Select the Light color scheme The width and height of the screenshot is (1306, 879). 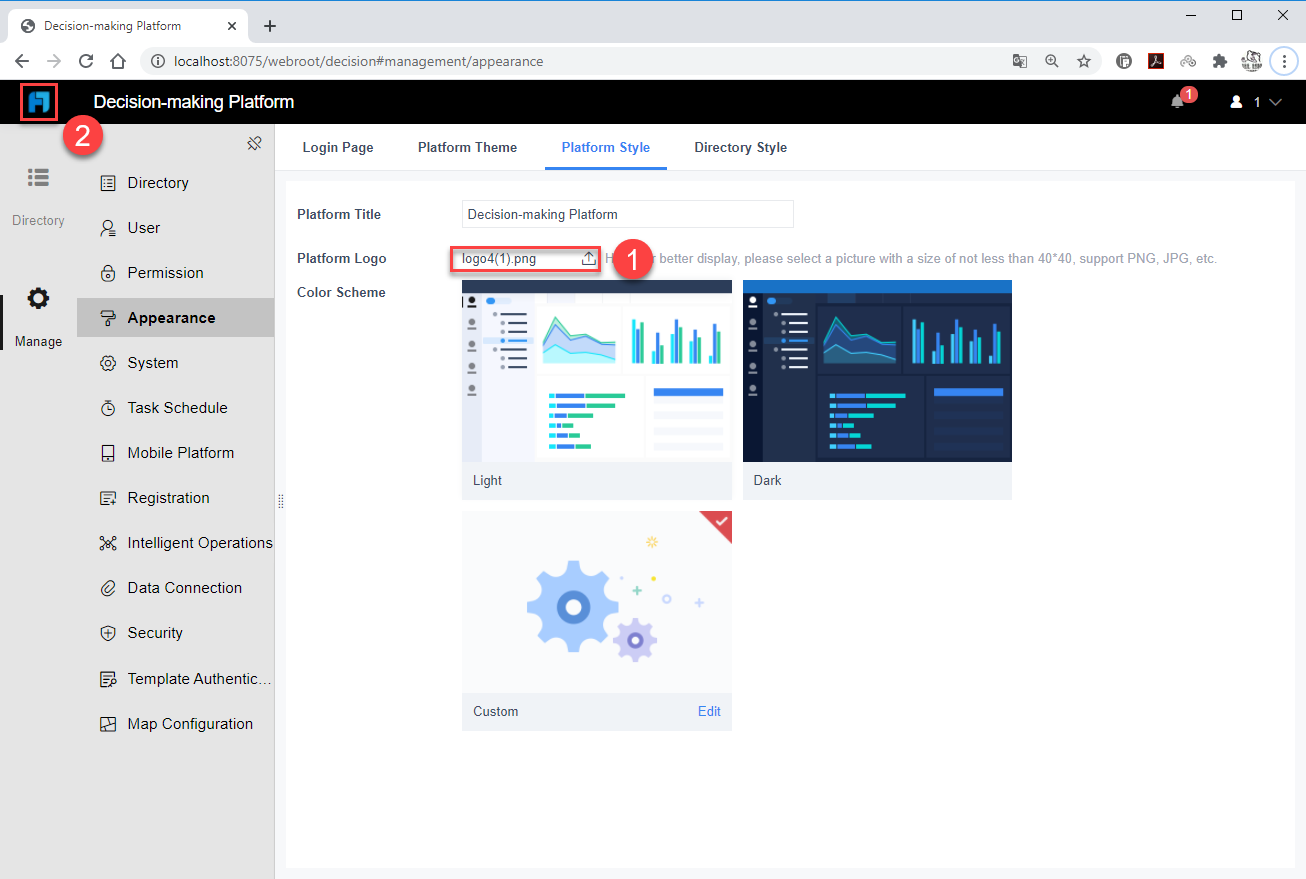click(596, 371)
